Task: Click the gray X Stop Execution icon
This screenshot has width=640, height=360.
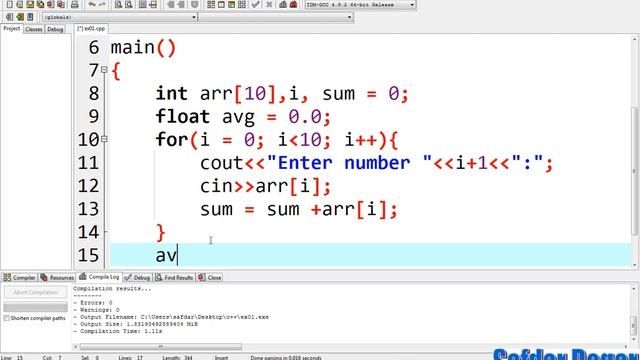Action: pos(269,4)
